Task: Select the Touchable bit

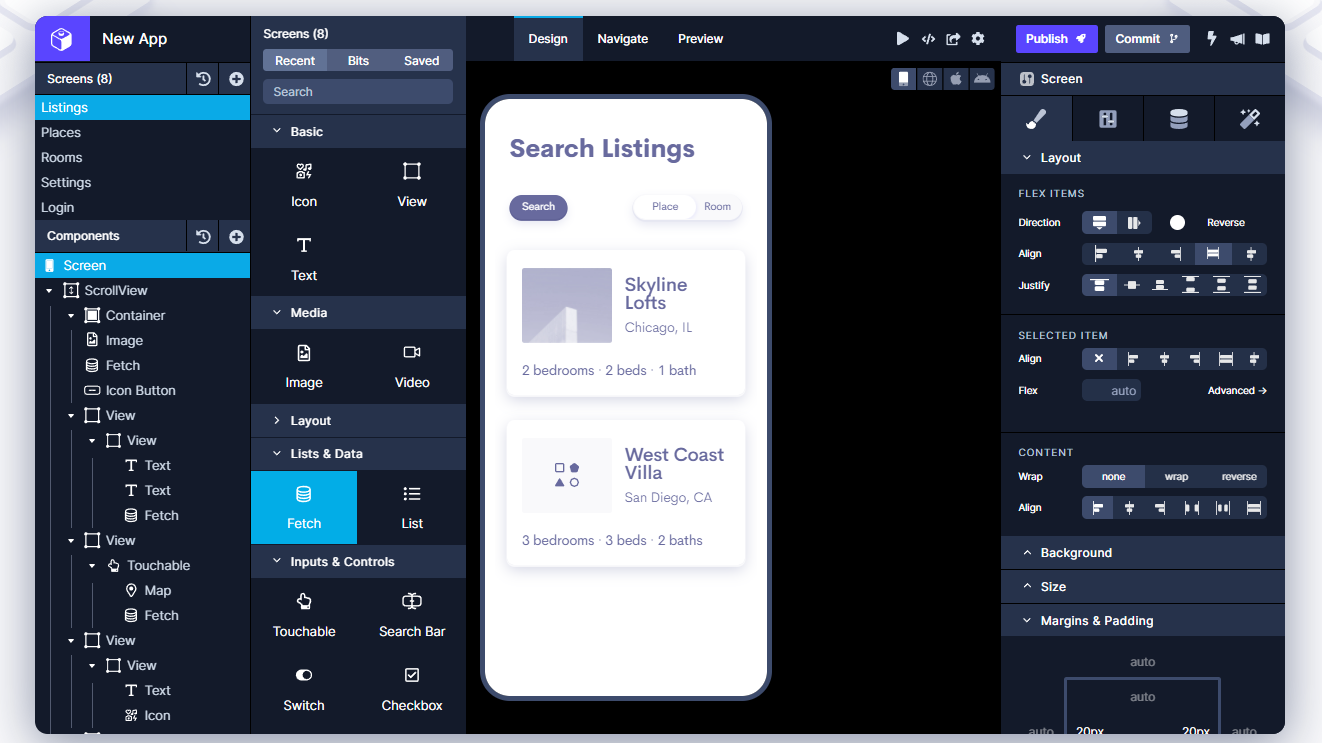Action: point(304,615)
